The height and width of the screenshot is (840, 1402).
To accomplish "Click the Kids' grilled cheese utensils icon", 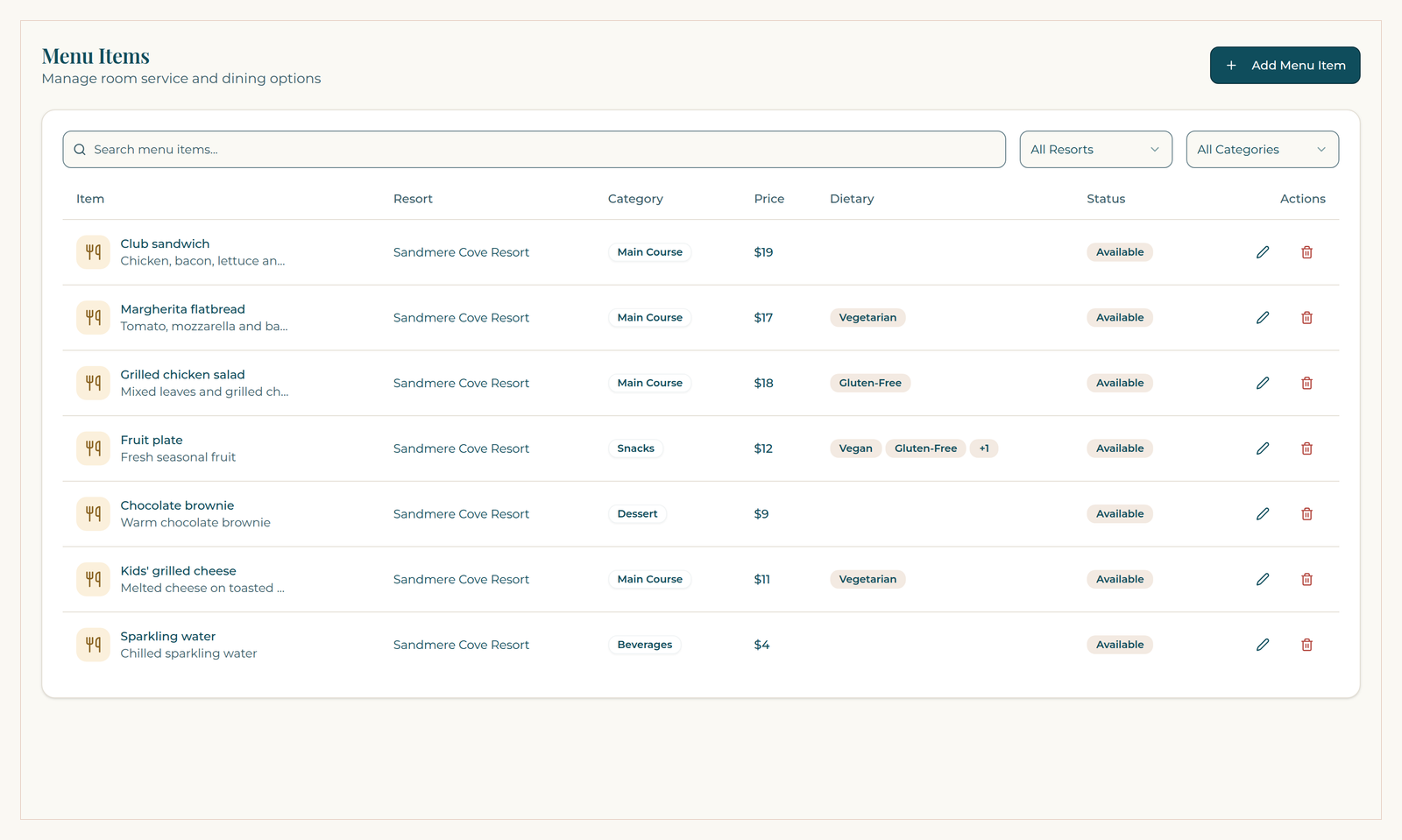I will click(x=93, y=579).
